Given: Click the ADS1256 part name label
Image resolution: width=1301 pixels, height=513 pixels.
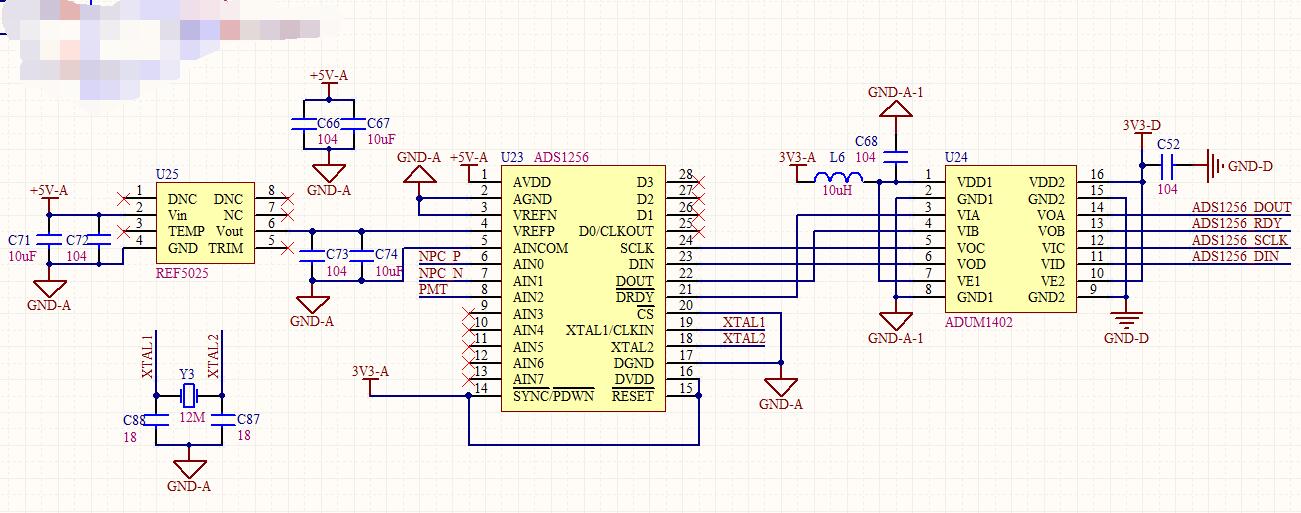Looking at the screenshot, I should (562, 157).
